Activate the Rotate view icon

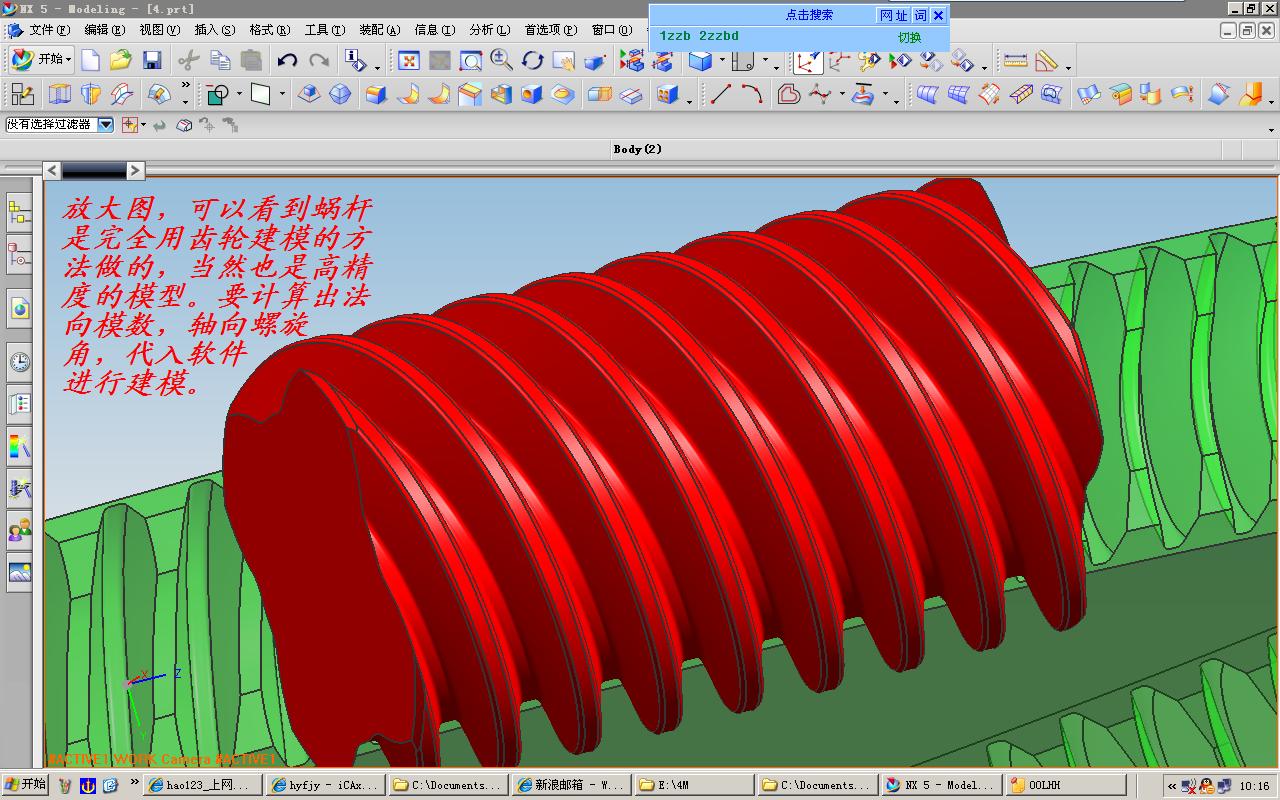[532, 61]
